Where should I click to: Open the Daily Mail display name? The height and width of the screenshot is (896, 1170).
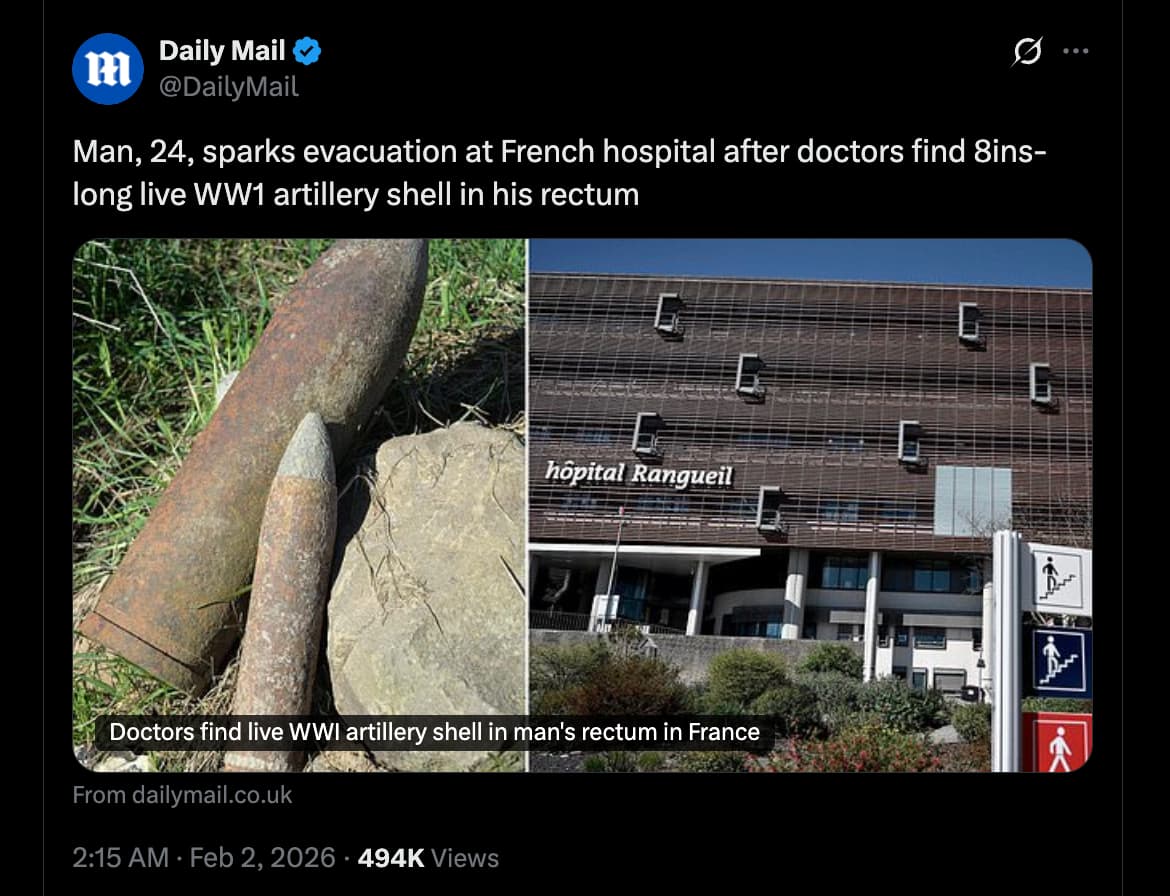pos(222,51)
